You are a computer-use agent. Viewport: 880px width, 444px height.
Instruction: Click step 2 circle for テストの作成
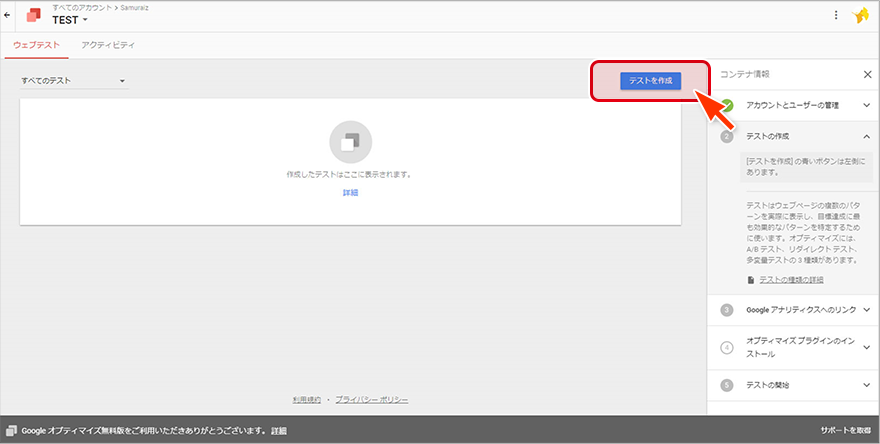(727, 136)
